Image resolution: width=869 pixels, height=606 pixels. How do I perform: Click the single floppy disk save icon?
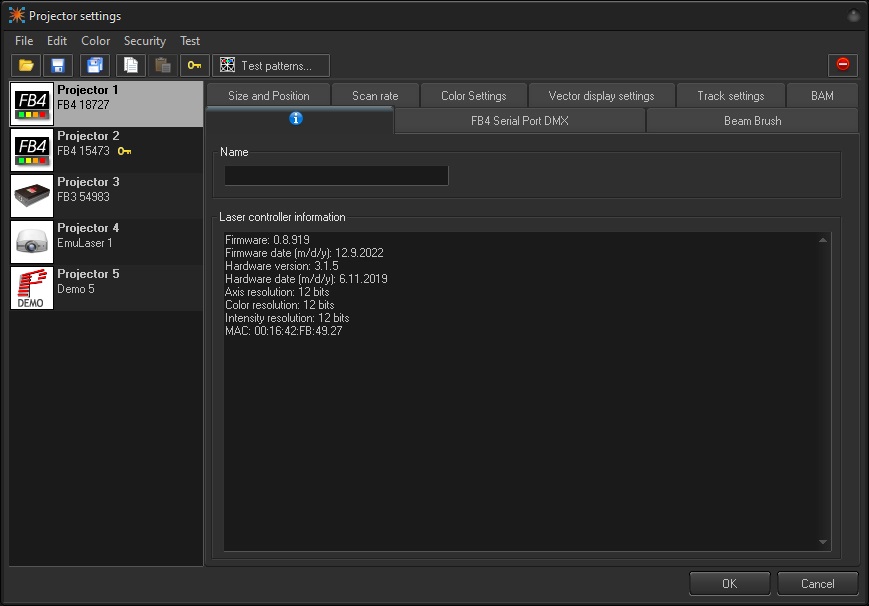coord(58,66)
